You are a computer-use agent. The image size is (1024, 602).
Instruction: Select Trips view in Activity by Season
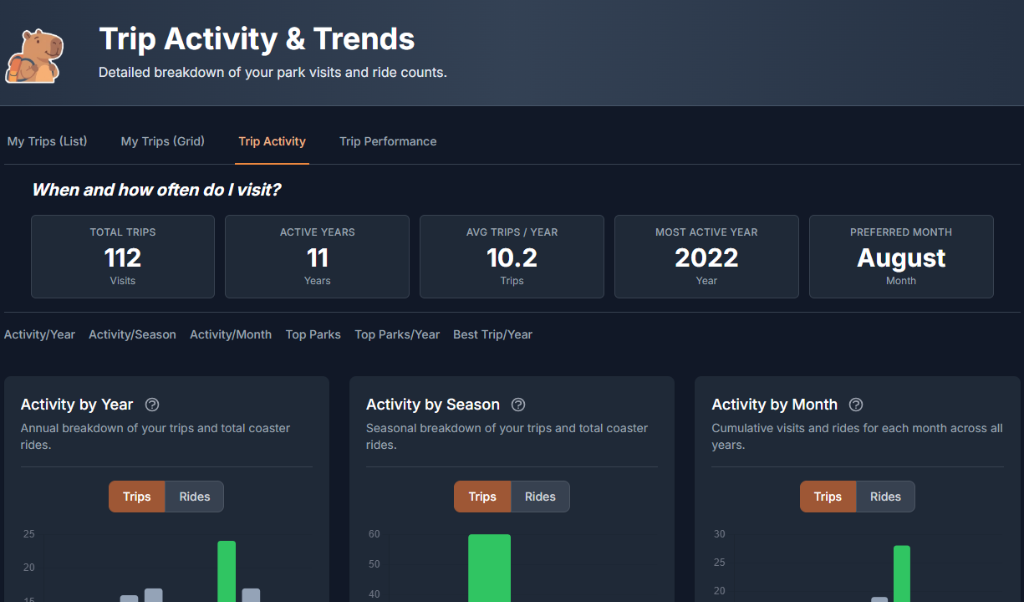click(482, 496)
